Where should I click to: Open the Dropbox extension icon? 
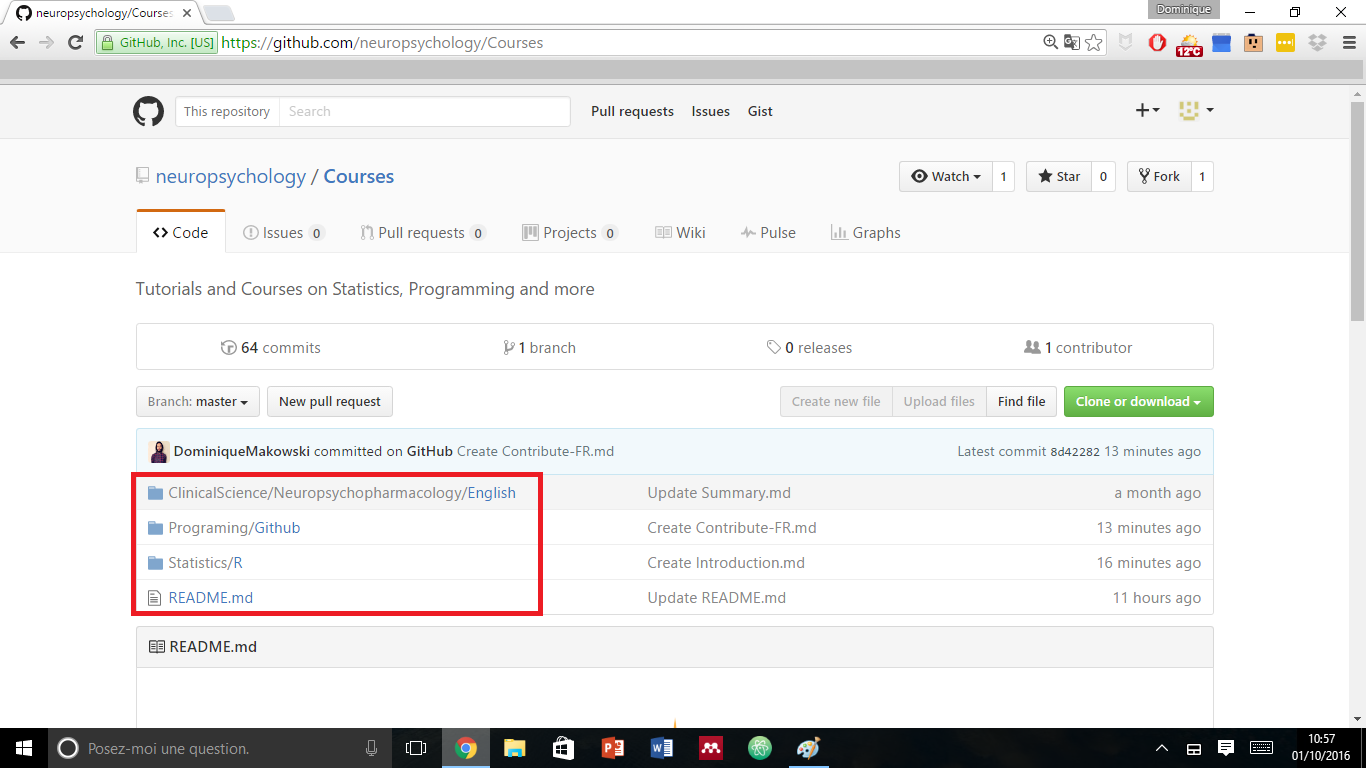1317,43
